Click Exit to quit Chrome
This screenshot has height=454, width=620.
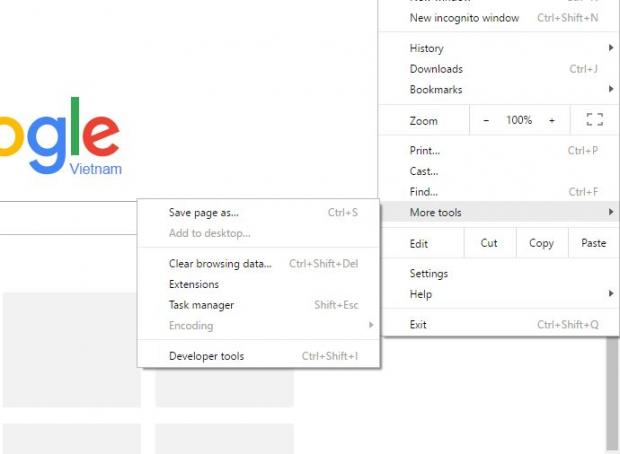(x=418, y=325)
